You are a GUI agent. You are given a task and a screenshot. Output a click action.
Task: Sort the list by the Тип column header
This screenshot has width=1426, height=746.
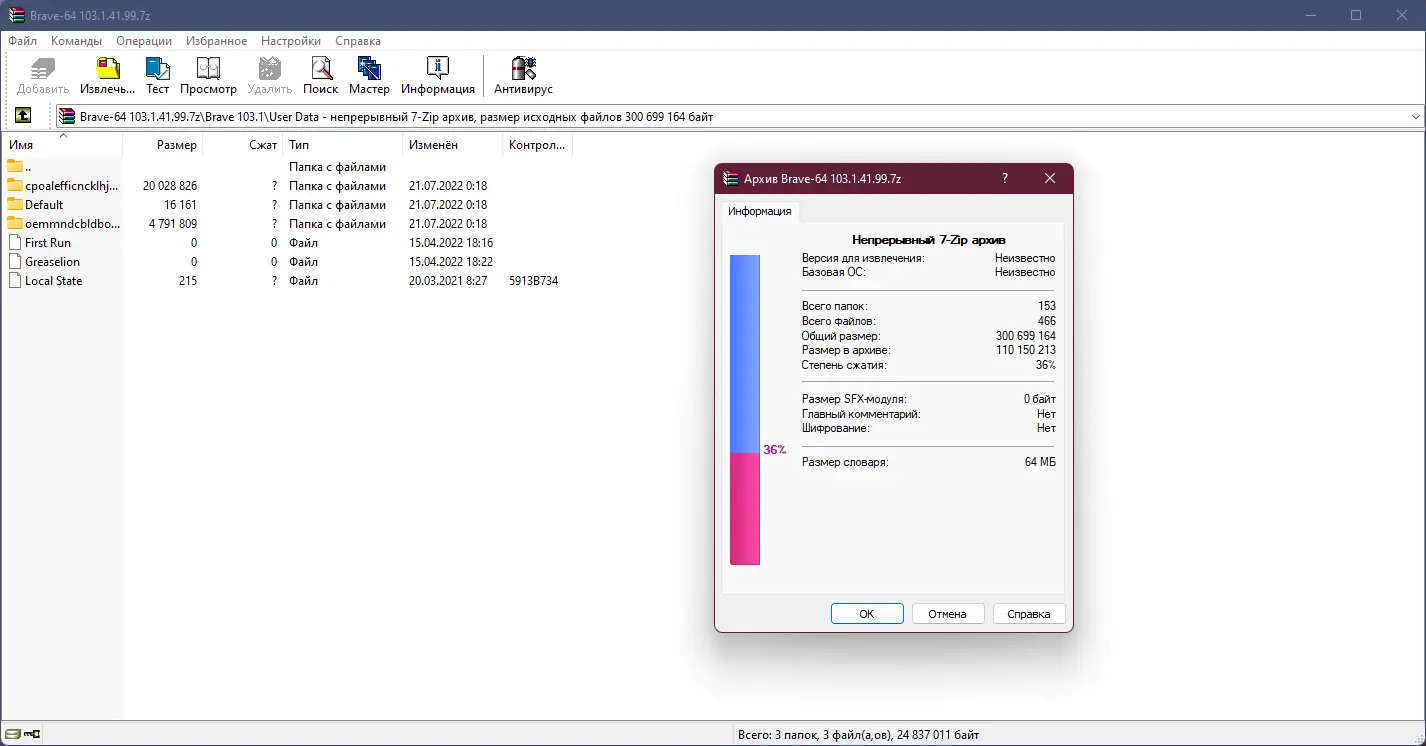pos(343,145)
